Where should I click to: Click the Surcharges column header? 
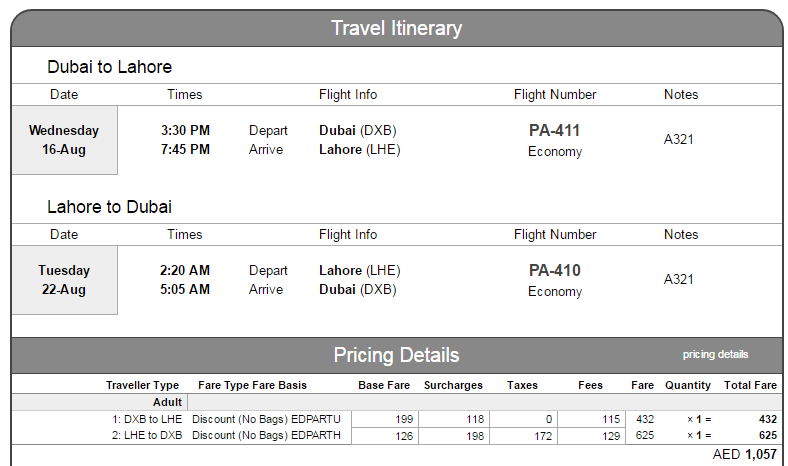(x=453, y=385)
